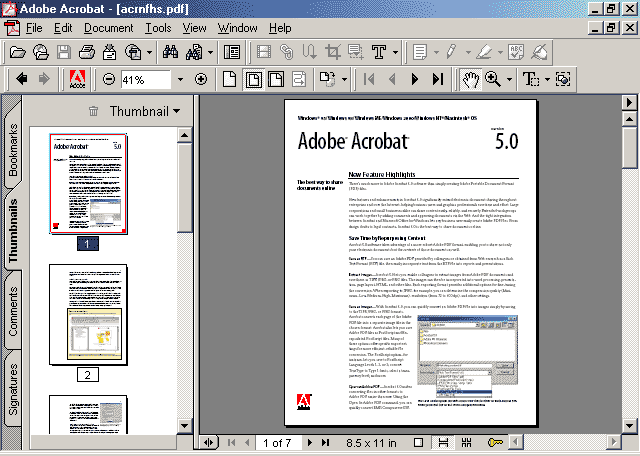Click the Find binoculars icon
The height and width of the screenshot is (456, 640).
[x=170, y=52]
